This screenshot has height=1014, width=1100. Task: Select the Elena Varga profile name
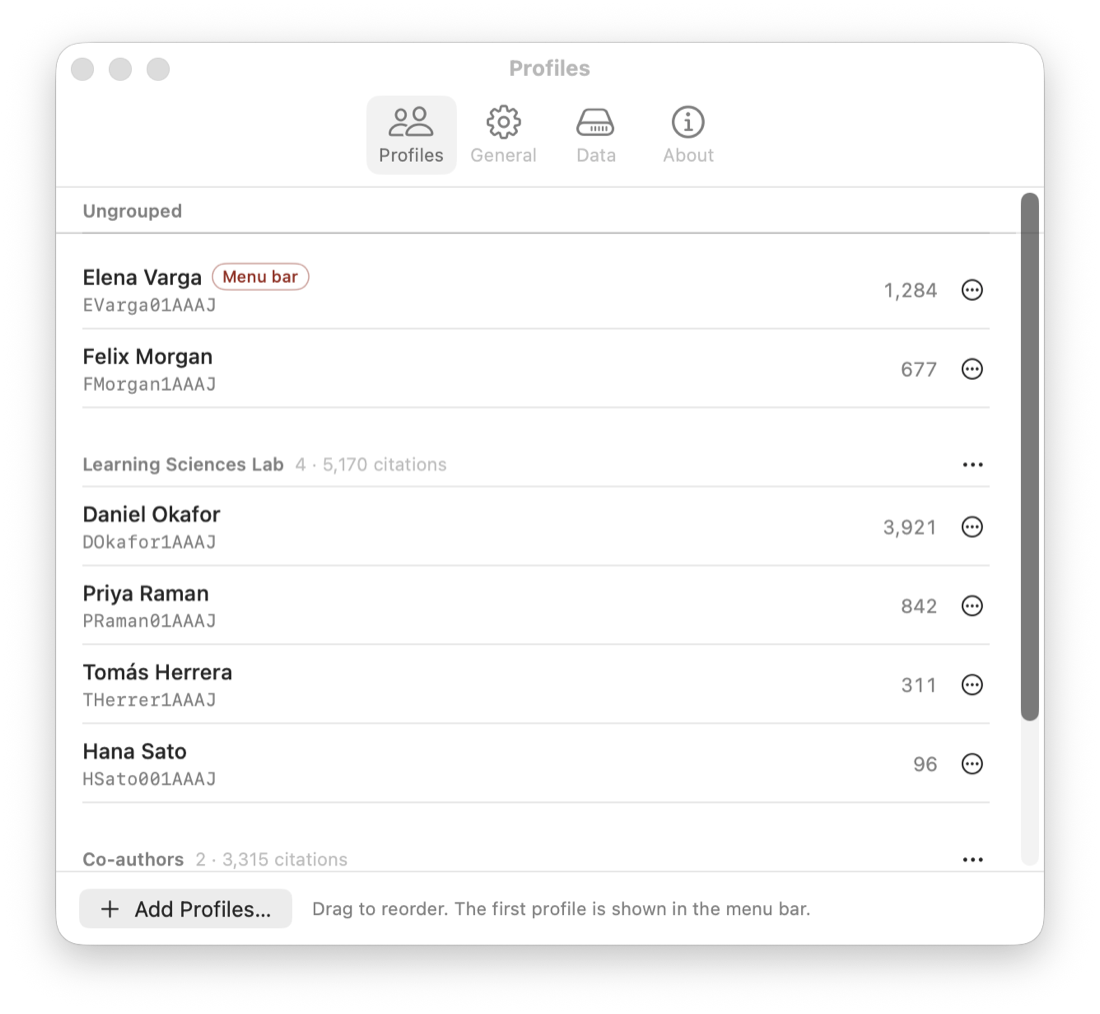(x=142, y=277)
